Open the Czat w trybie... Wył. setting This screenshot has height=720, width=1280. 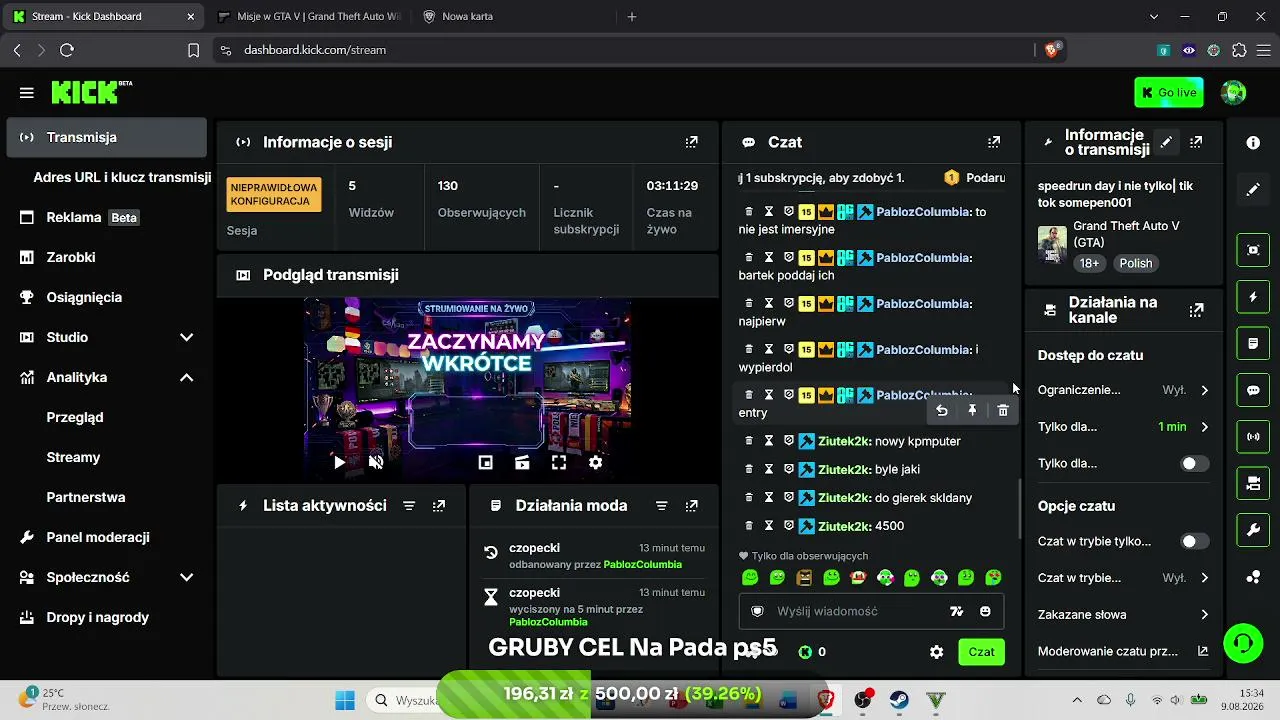pyautogui.click(x=1124, y=578)
